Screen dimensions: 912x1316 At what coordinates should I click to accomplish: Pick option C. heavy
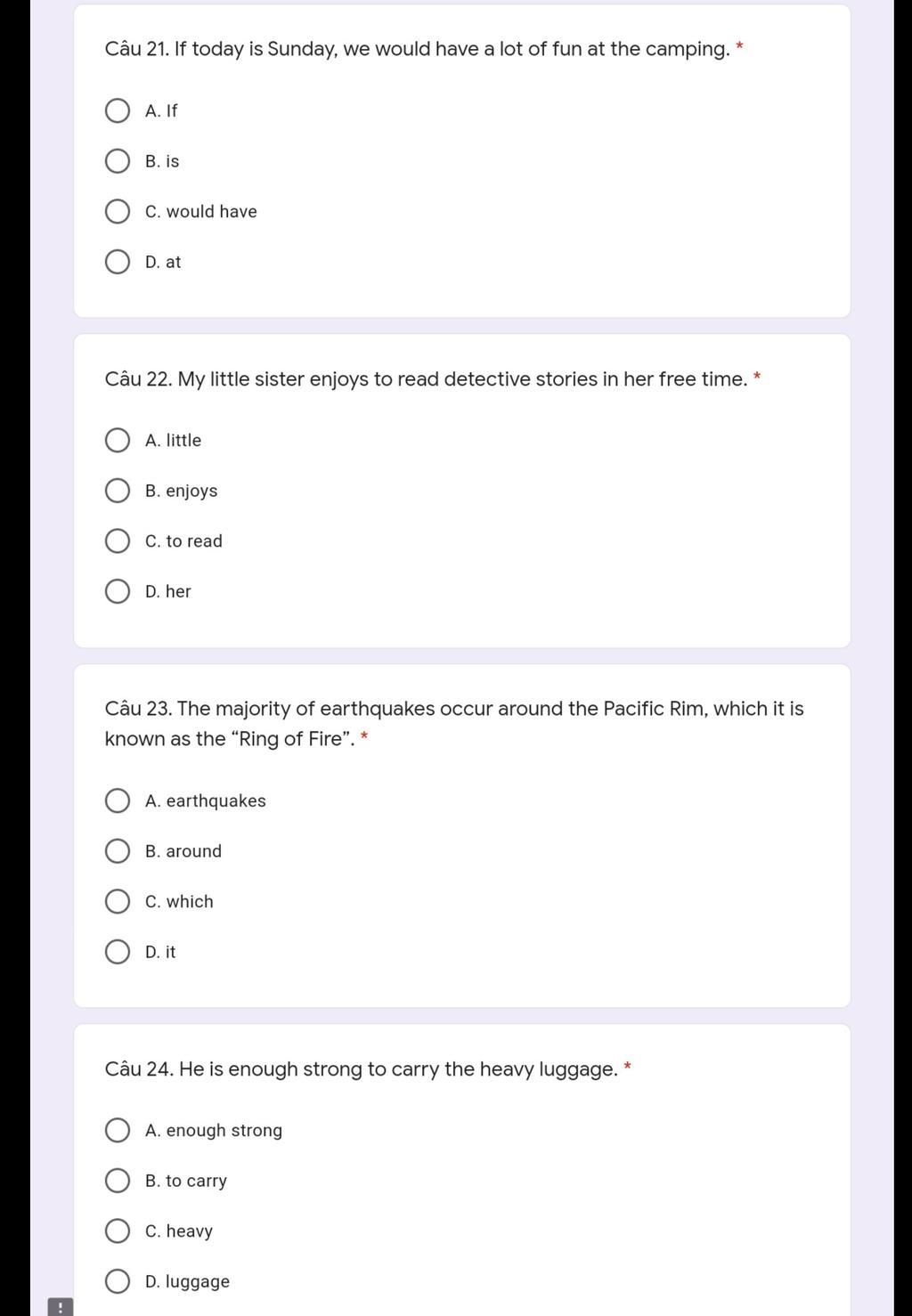click(118, 1231)
